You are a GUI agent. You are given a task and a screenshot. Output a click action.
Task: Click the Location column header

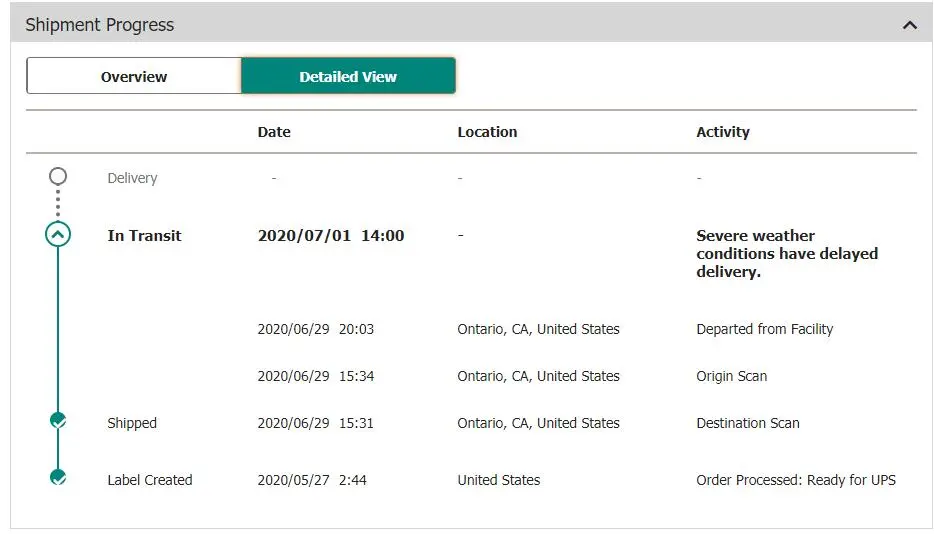487,132
